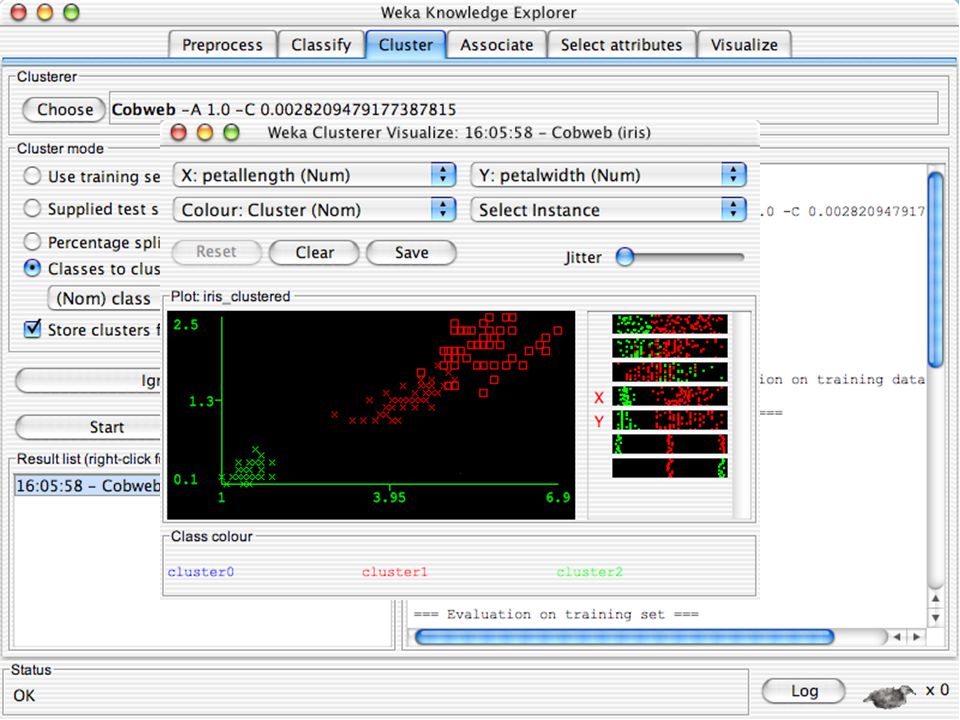Viewport: 960px width, 720px height.
Task: Select Percentage split radio button
Action: tap(32, 242)
